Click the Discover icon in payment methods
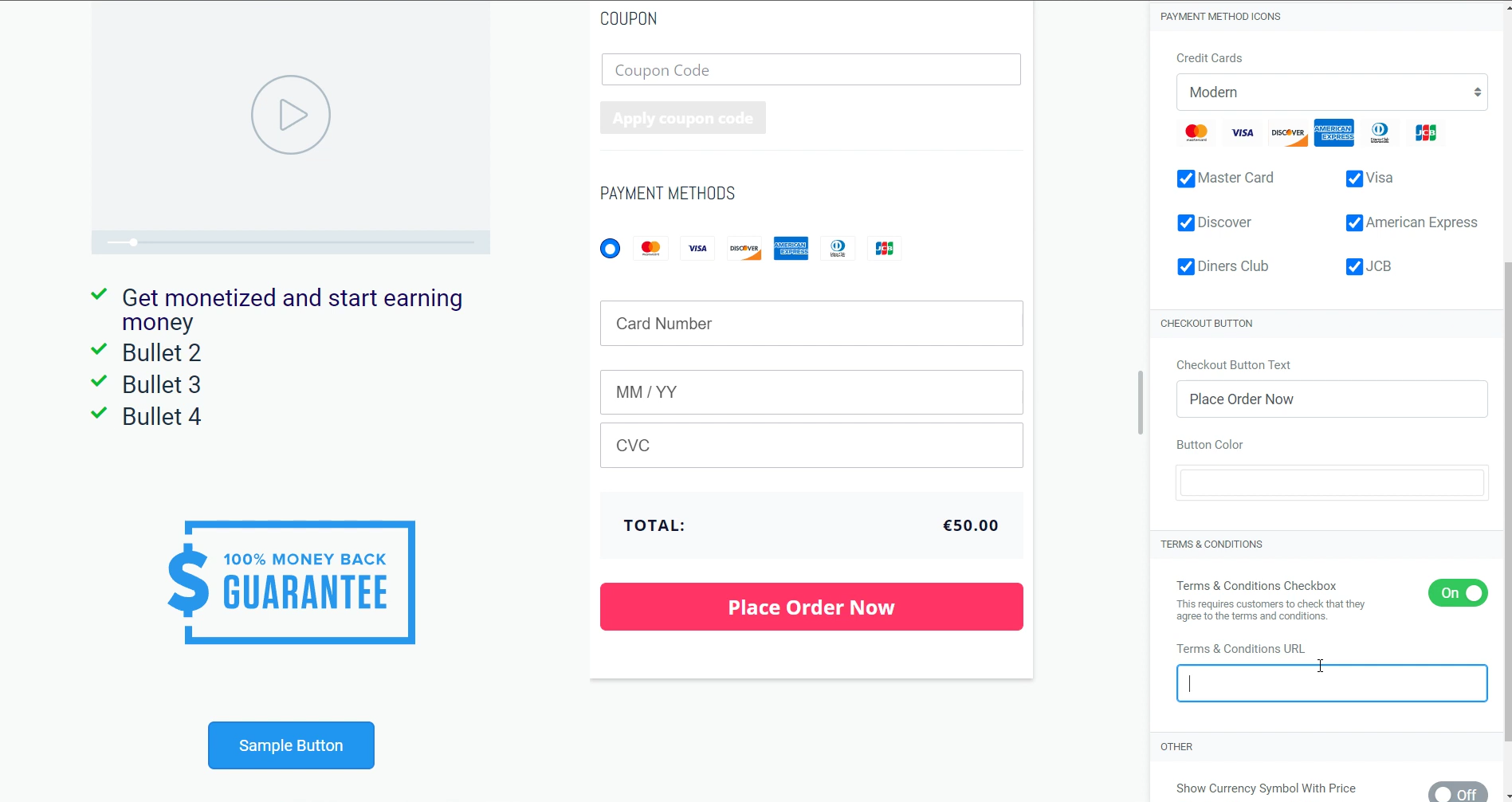The width and height of the screenshot is (1512, 802). tap(744, 248)
